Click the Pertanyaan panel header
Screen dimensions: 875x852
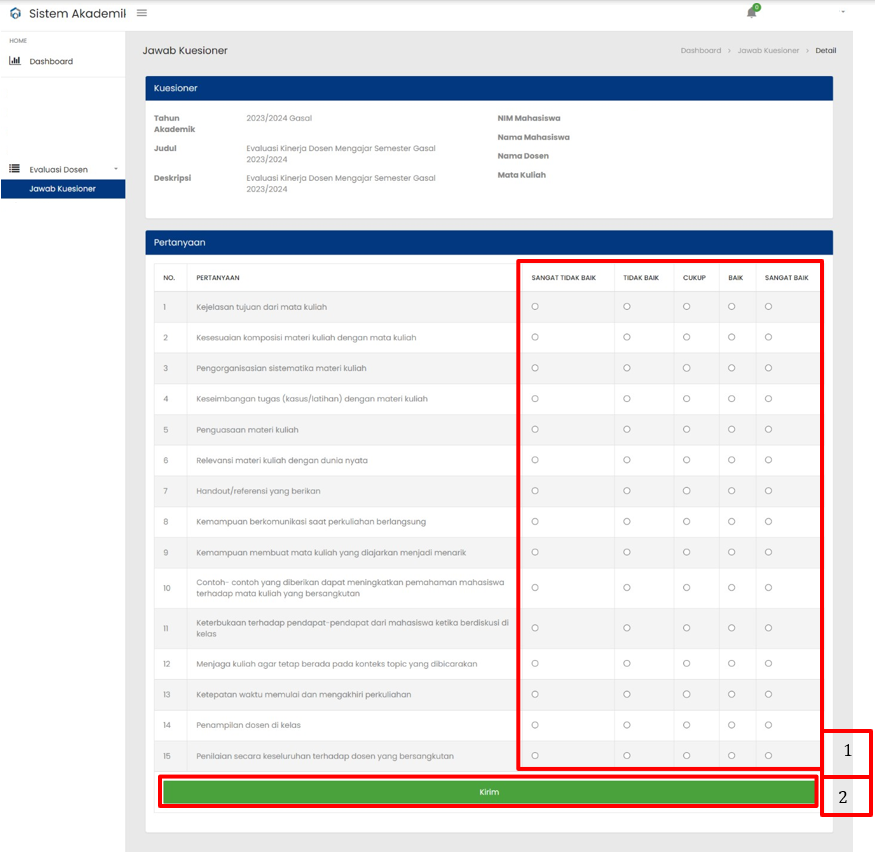click(x=489, y=243)
